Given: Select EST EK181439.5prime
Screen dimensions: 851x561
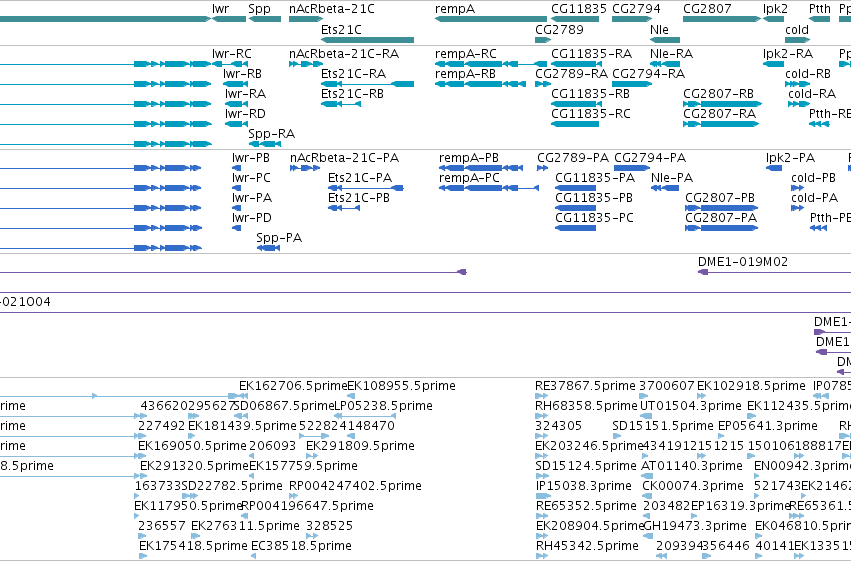Looking at the screenshot, I should [x=242, y=425].
